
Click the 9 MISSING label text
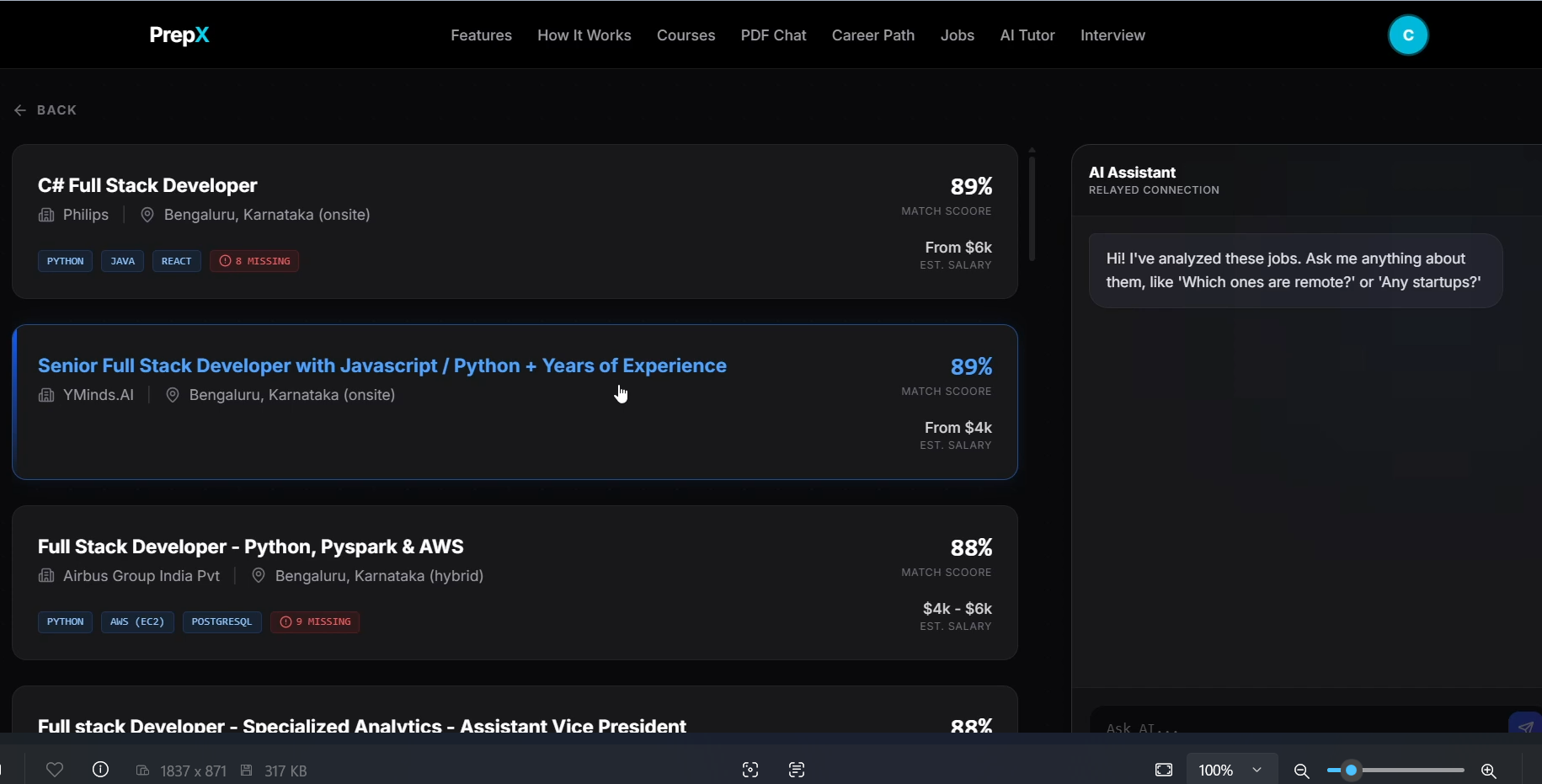pyautogui.click(x=323, y=622)
